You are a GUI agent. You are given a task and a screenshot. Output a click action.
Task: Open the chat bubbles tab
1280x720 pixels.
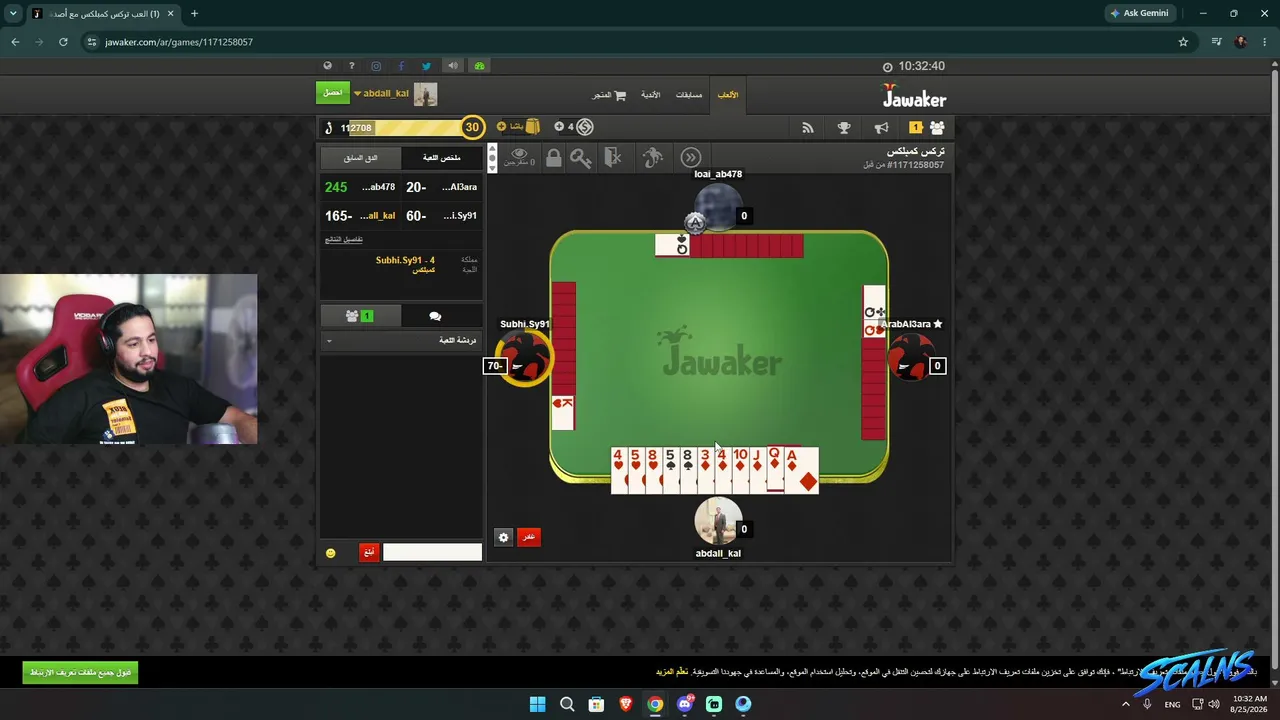pos(435,316)
